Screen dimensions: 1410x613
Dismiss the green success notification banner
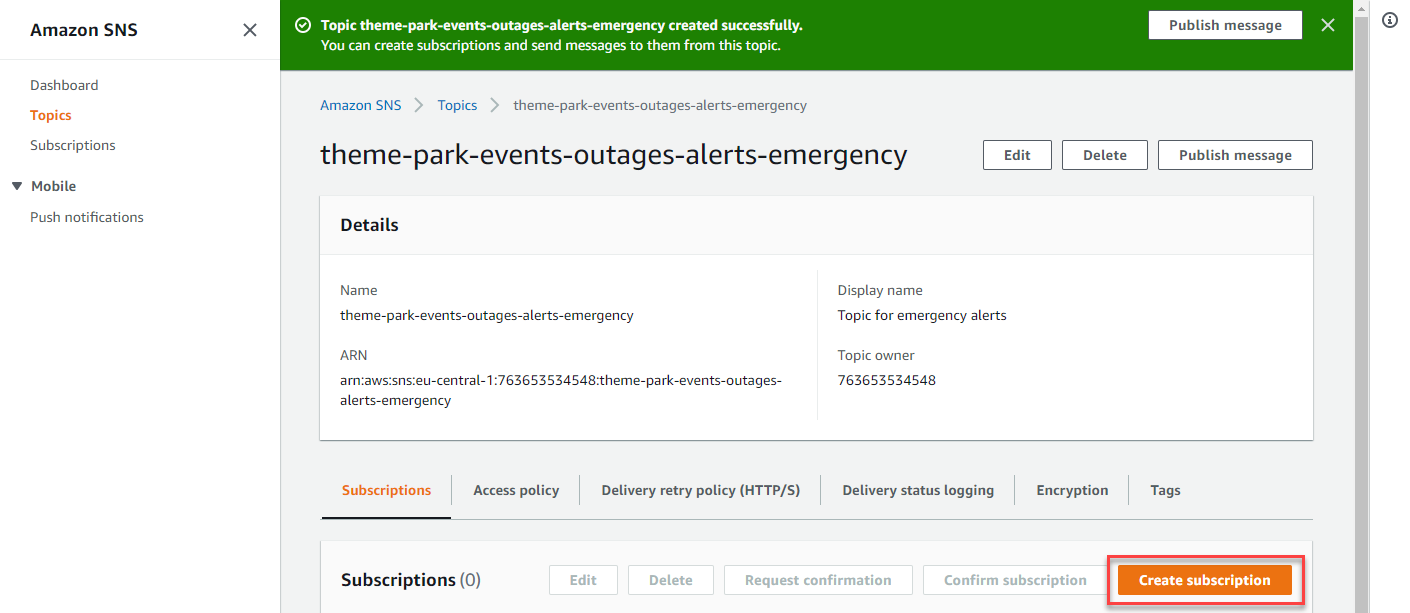1328,25
